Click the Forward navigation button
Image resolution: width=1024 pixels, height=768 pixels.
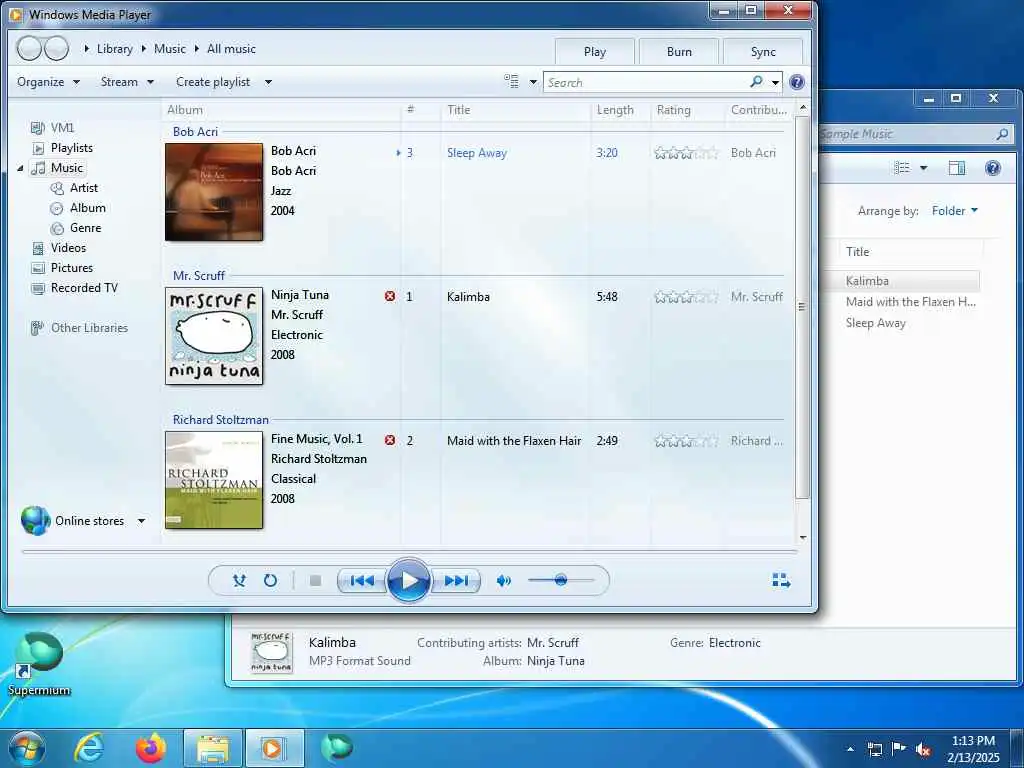(56, 48)
